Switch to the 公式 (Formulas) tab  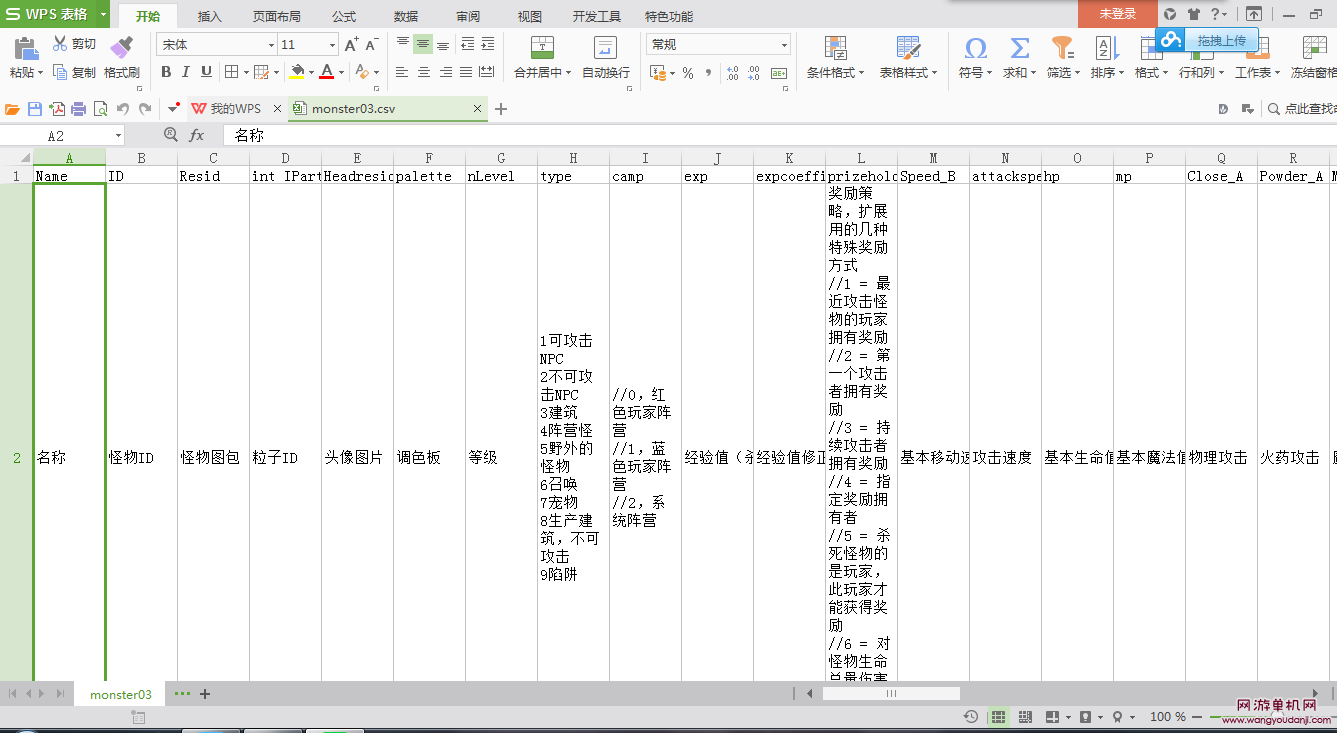(x=344, y=16)
